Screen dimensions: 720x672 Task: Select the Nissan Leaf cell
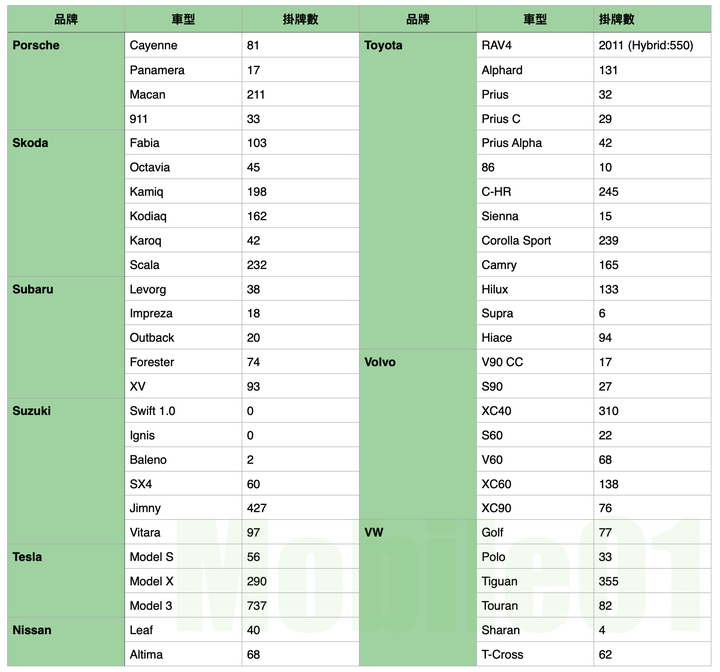[183, 630]
